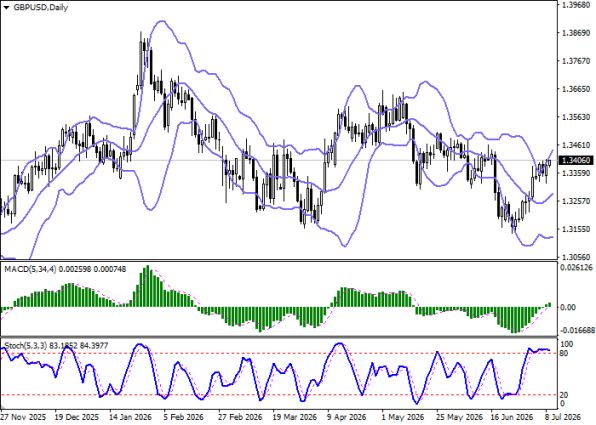Click the 1.39680 price axis value
Viewport: 596px width, 425px height.
(575, 5)
